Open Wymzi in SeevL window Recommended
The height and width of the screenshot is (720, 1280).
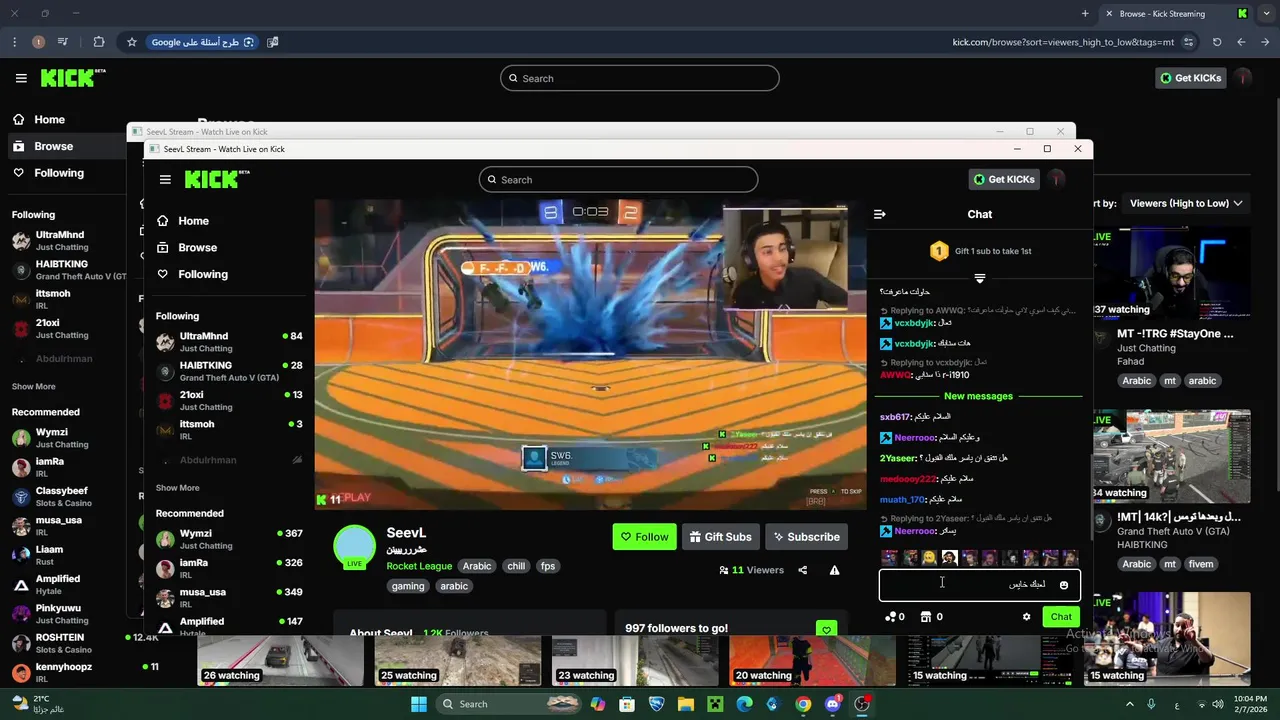click(x=229, y=539)
